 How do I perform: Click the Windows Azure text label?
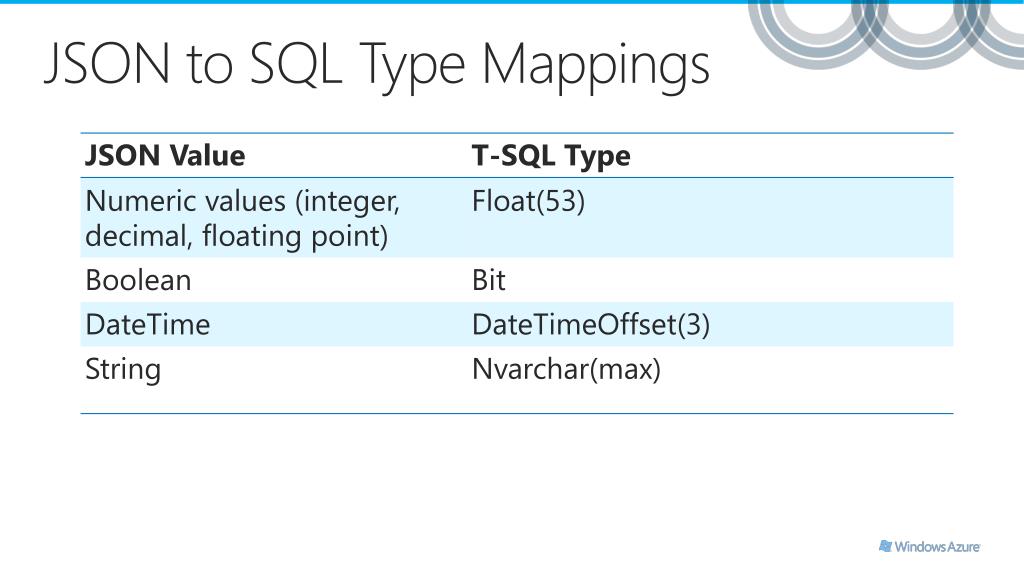(x=937, y=547)
